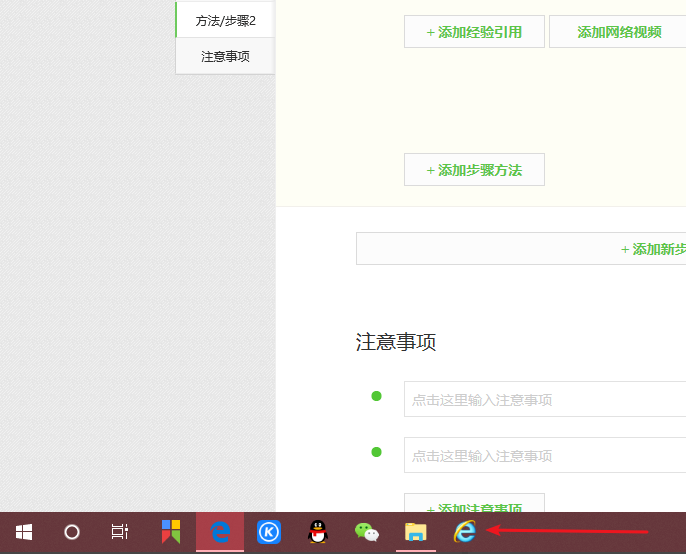Launch Internet Explorer from taskbar
The image size is (686, 554).
click(465, 531)
